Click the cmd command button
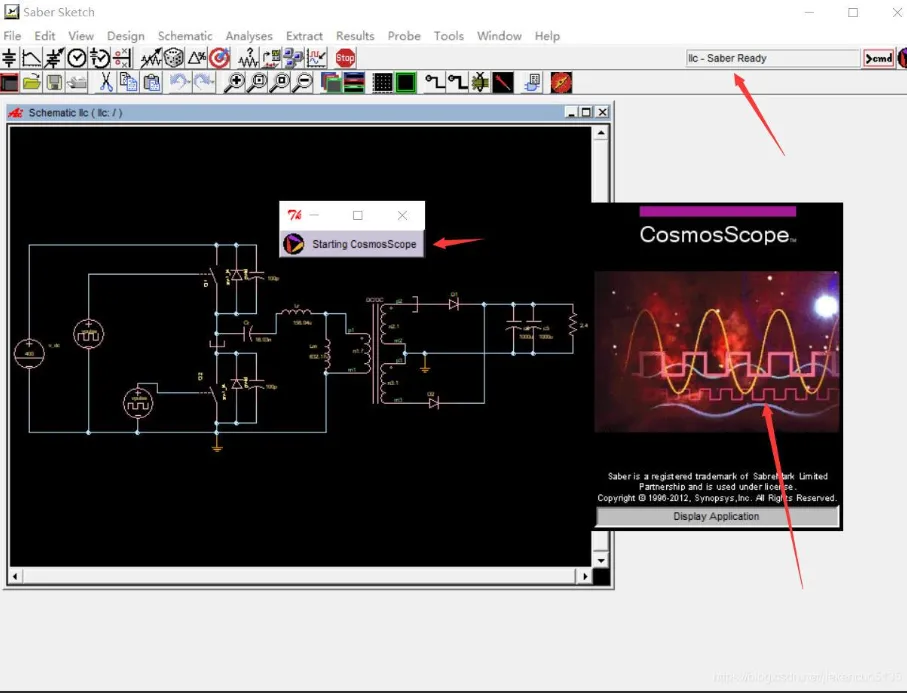 878,58
